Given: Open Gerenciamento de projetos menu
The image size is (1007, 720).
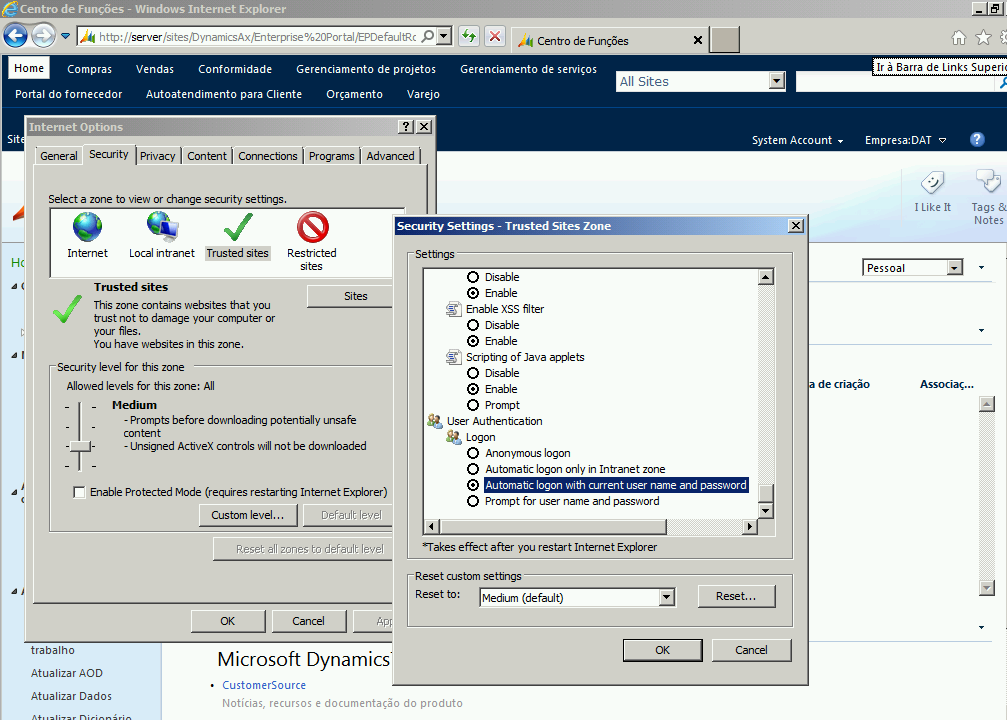Looking at the screenshot, I should (366, 69).
